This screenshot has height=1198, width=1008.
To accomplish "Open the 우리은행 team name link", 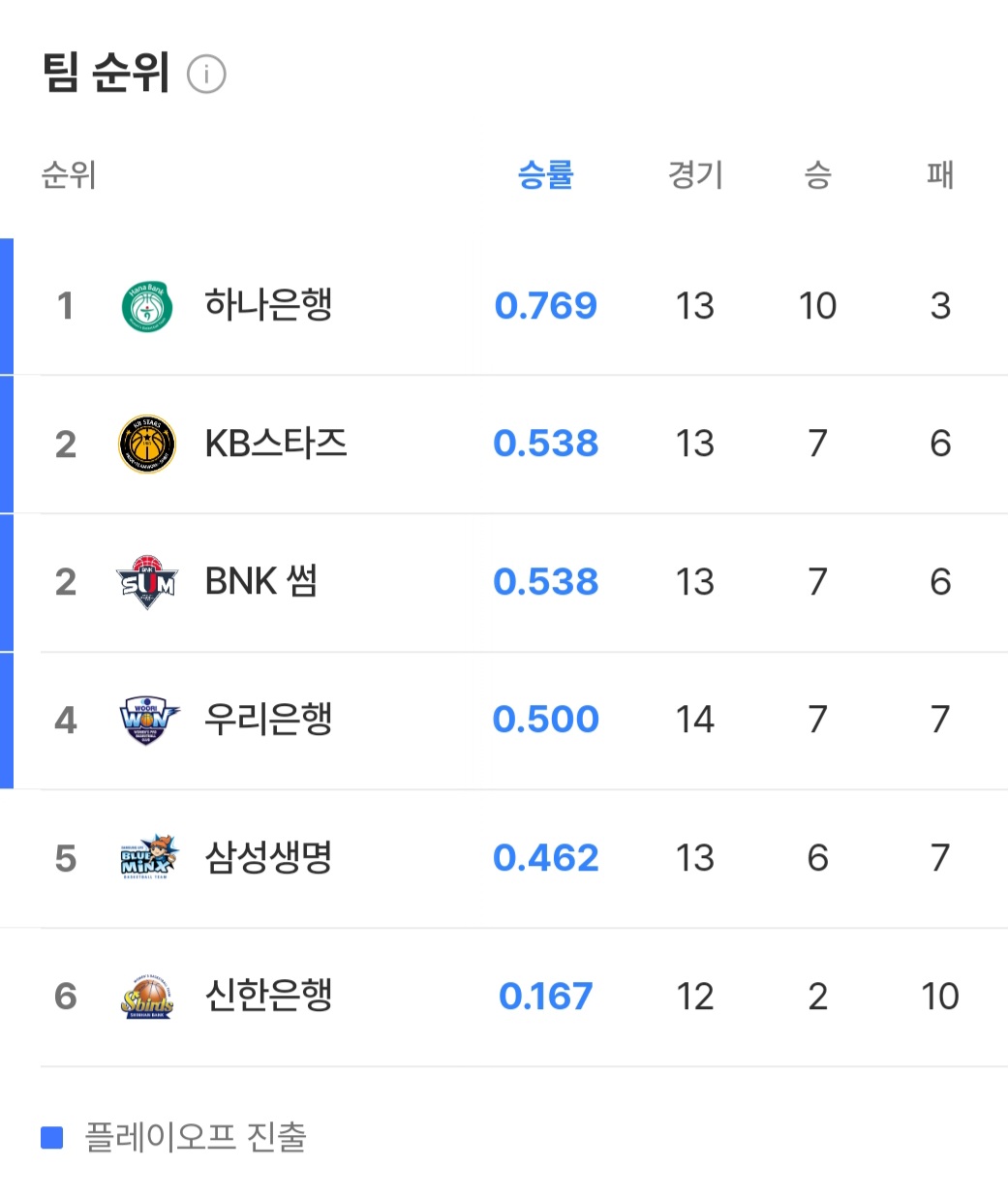I will pos(268,720).
